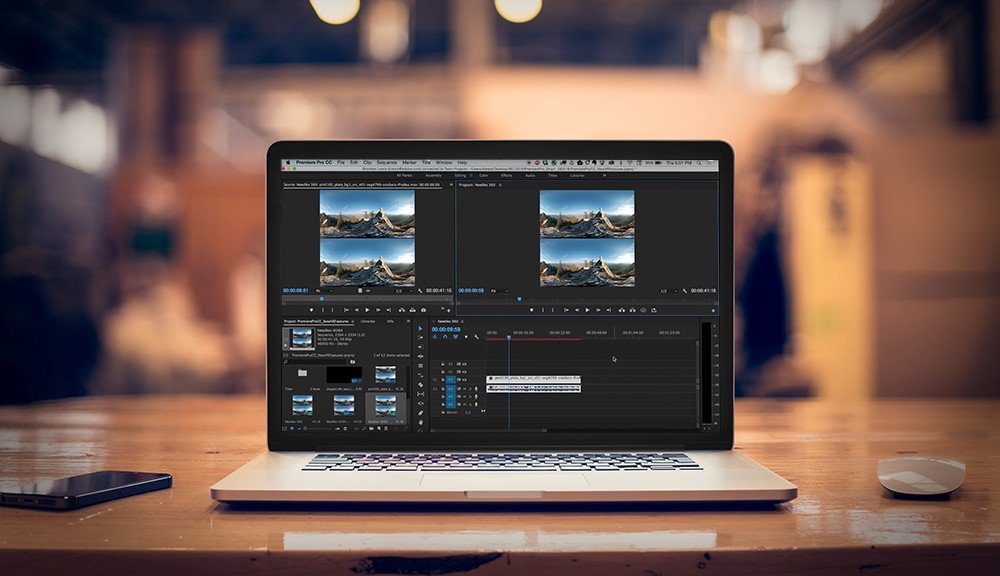Select the Track Select Forward tool
This screenshot has width=1000, height=576.
[x=421, y=339]
